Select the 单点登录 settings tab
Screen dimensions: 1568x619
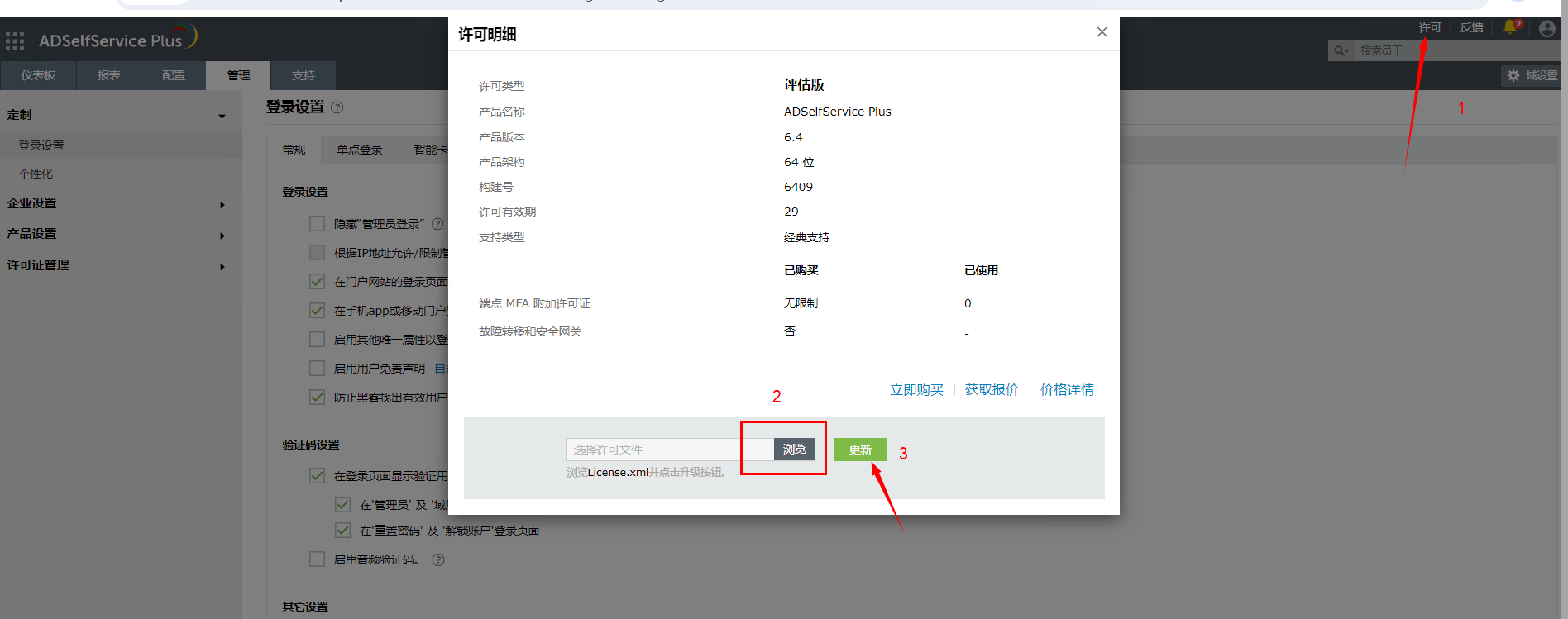point(360,150)
